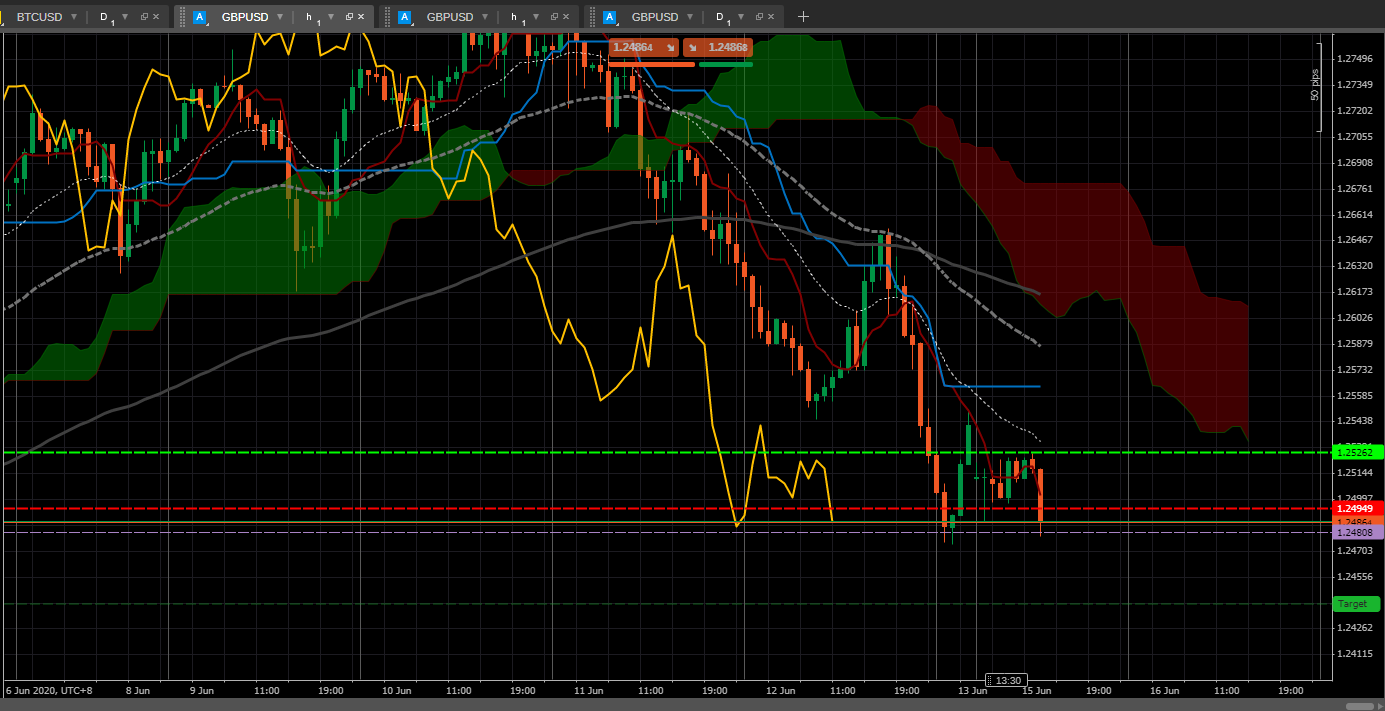Click the Sell button at 1.24864
Viewport: 1385px width, 711px height.
tap(644, 47)
